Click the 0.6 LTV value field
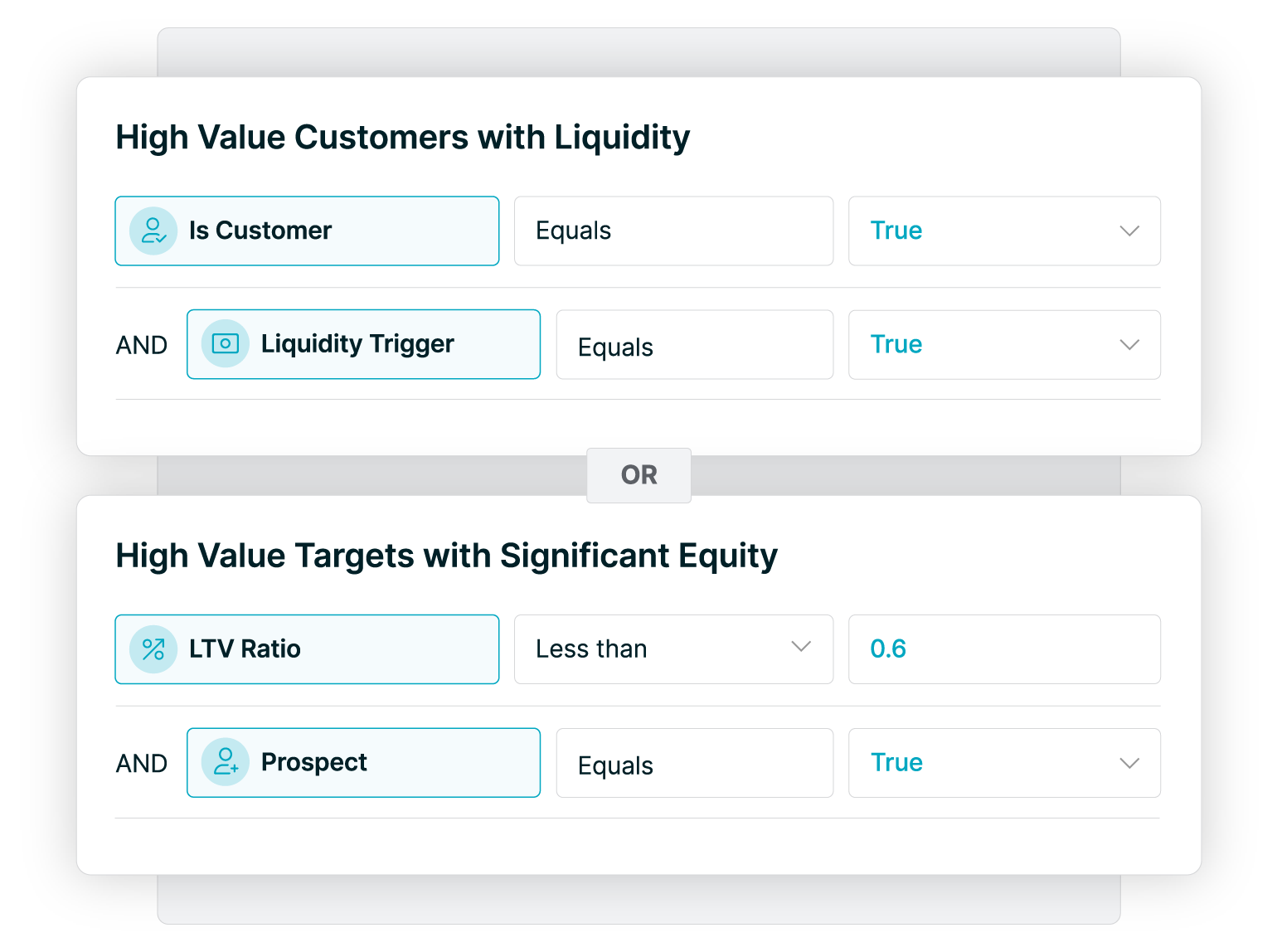Image resolution: width=1277 pixels, height=952 pixels. click(x=1004, y=649)
